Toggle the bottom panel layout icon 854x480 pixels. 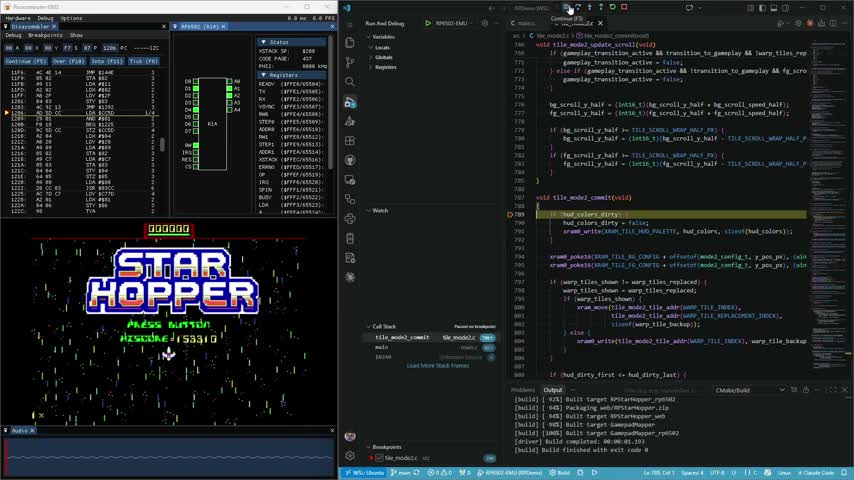point(774,8)
